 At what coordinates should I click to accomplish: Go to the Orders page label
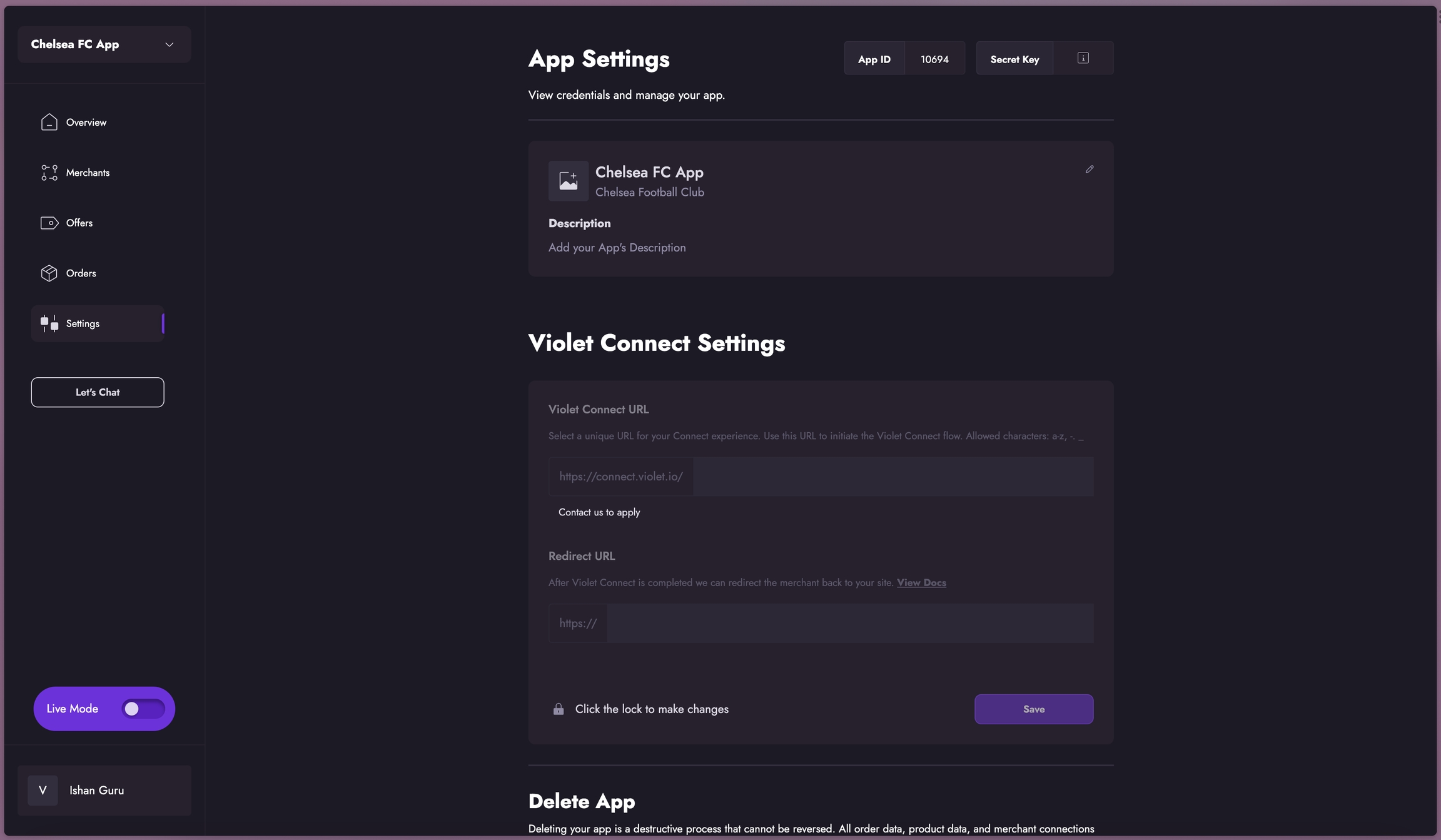81,273
